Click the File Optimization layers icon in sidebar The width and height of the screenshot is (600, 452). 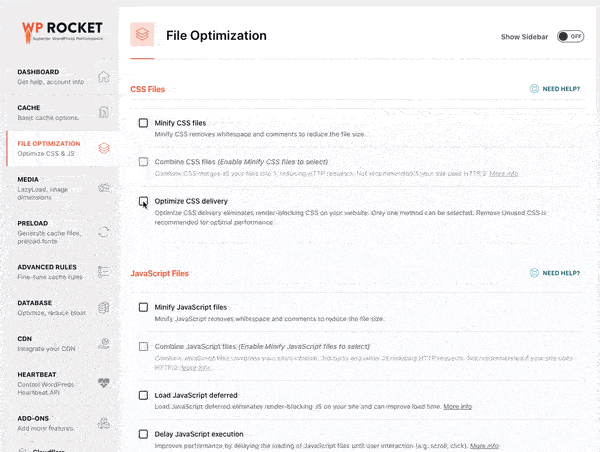point(104,149)
